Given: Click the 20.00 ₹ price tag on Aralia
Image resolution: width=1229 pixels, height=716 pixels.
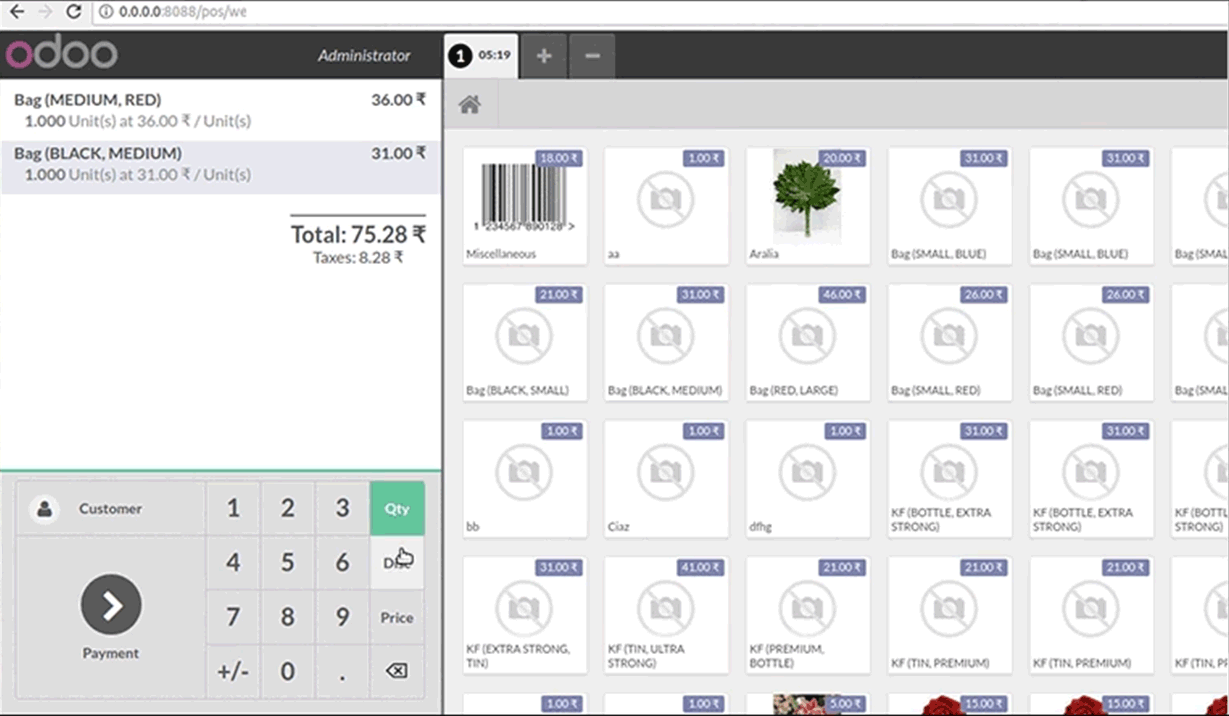Looking at the screenshot, I should [x=842, y=158].
